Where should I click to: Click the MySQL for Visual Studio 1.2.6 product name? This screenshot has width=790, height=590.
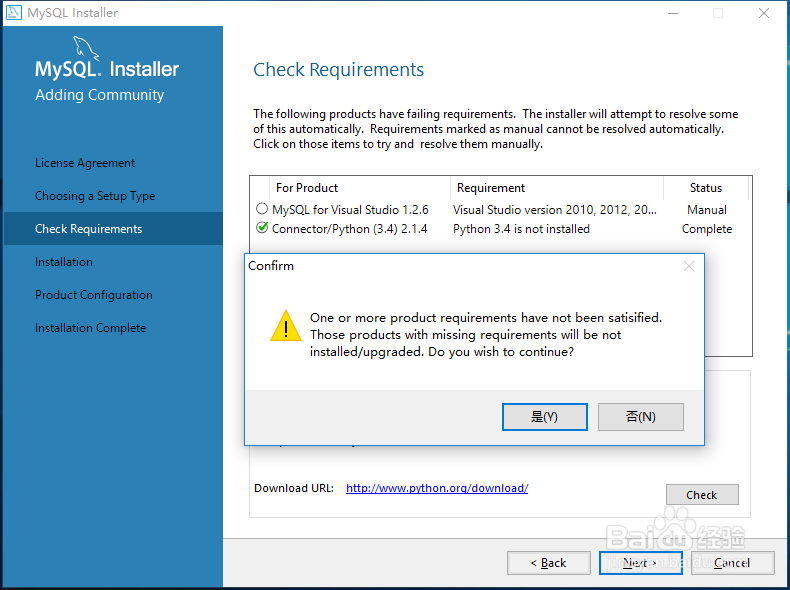350,210
